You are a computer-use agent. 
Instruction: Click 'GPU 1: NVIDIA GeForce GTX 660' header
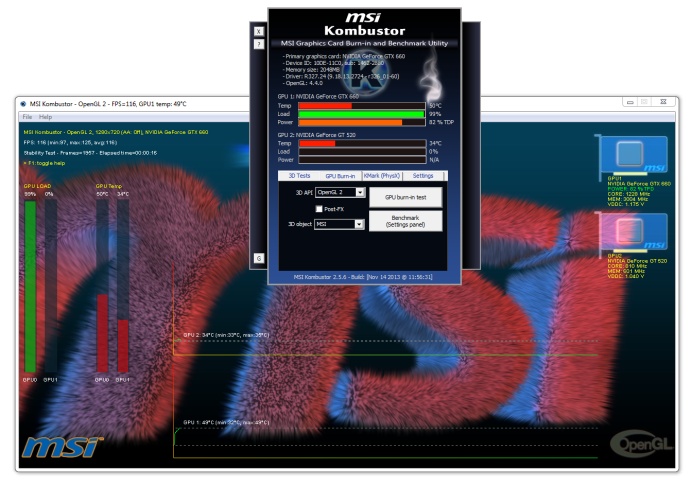click(318, 96)
